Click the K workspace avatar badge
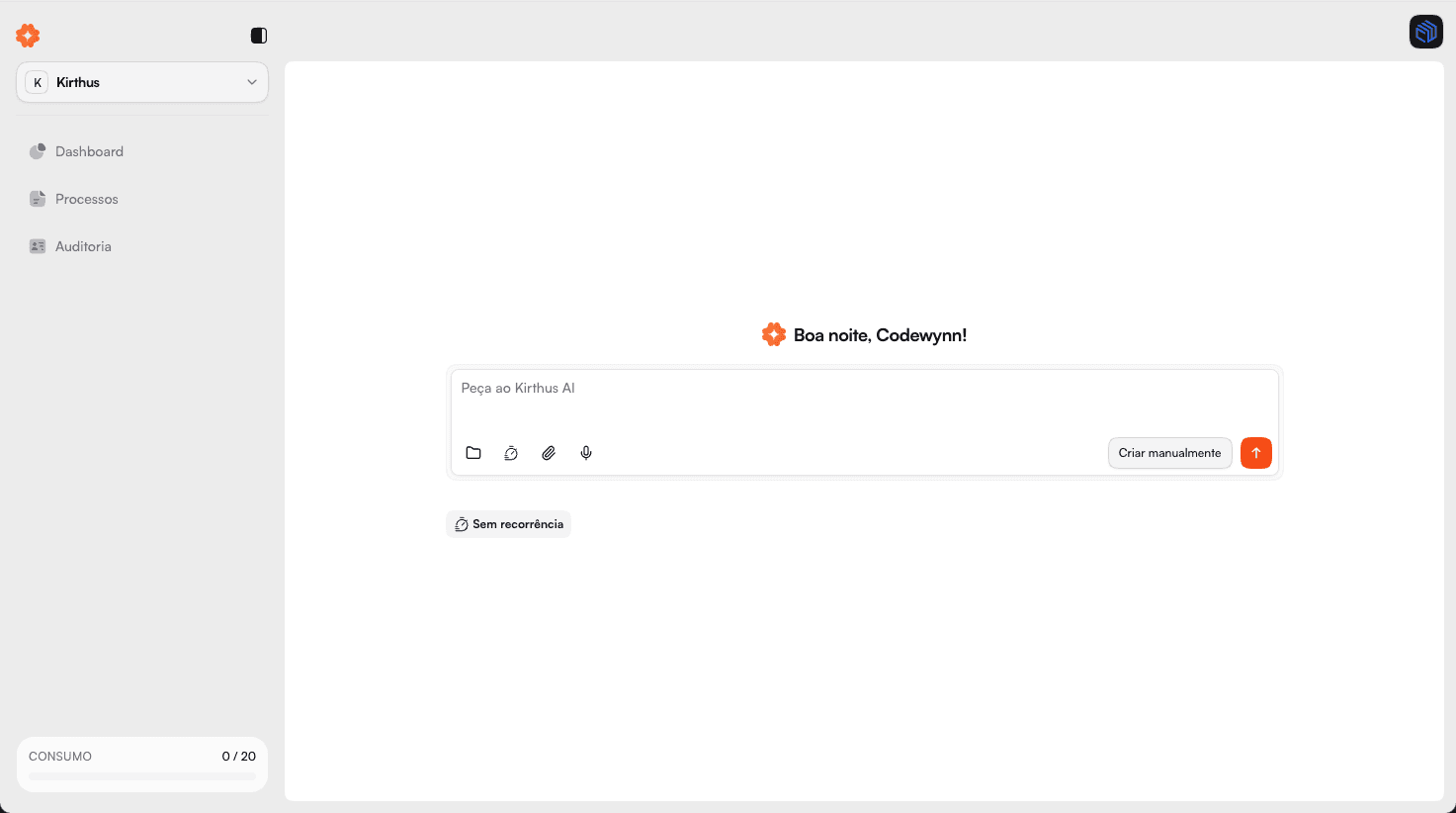Screen dimensions: 1456x813 [x=38, y=82]
